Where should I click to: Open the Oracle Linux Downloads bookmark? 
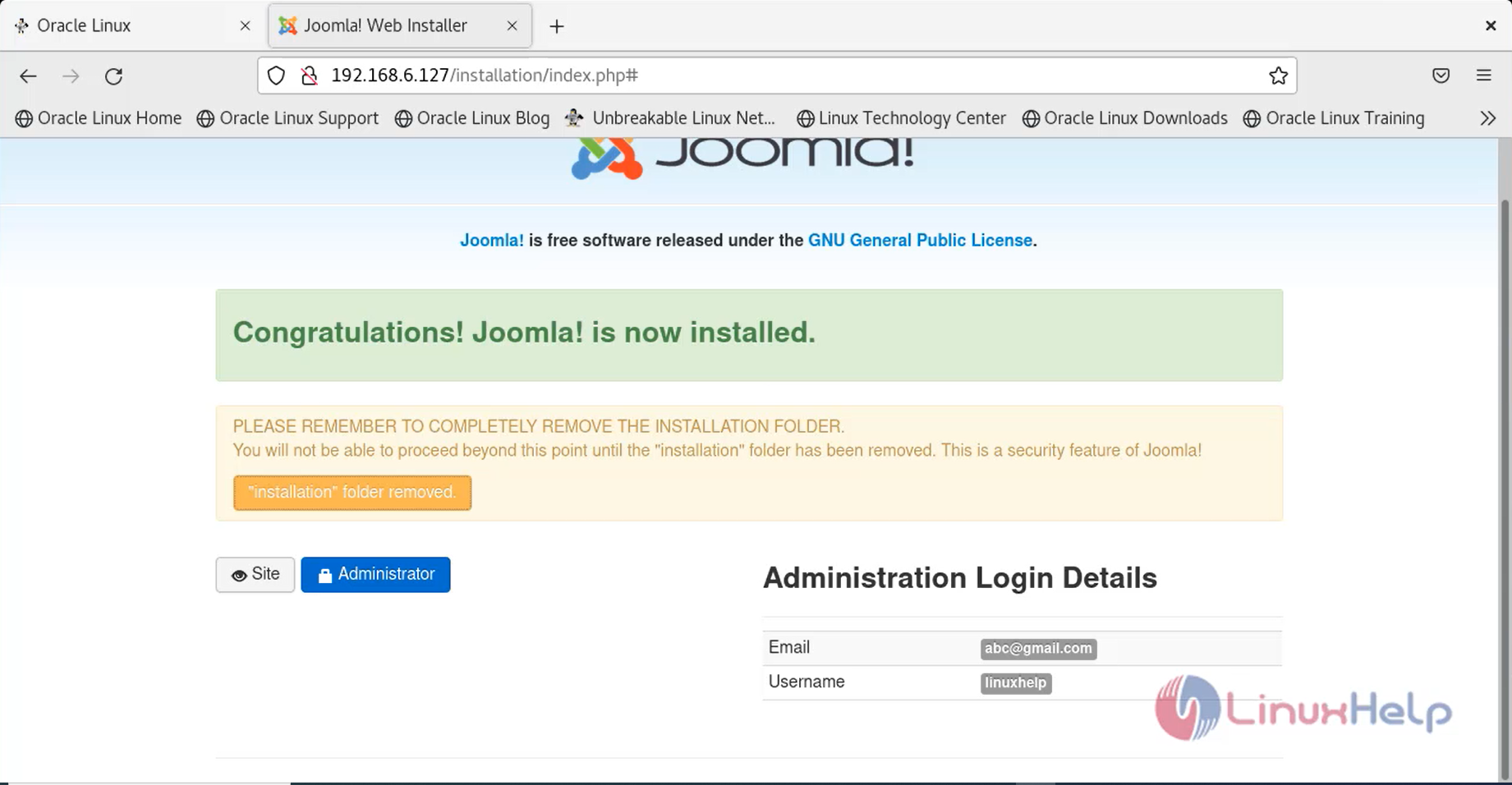(1124, 118)
